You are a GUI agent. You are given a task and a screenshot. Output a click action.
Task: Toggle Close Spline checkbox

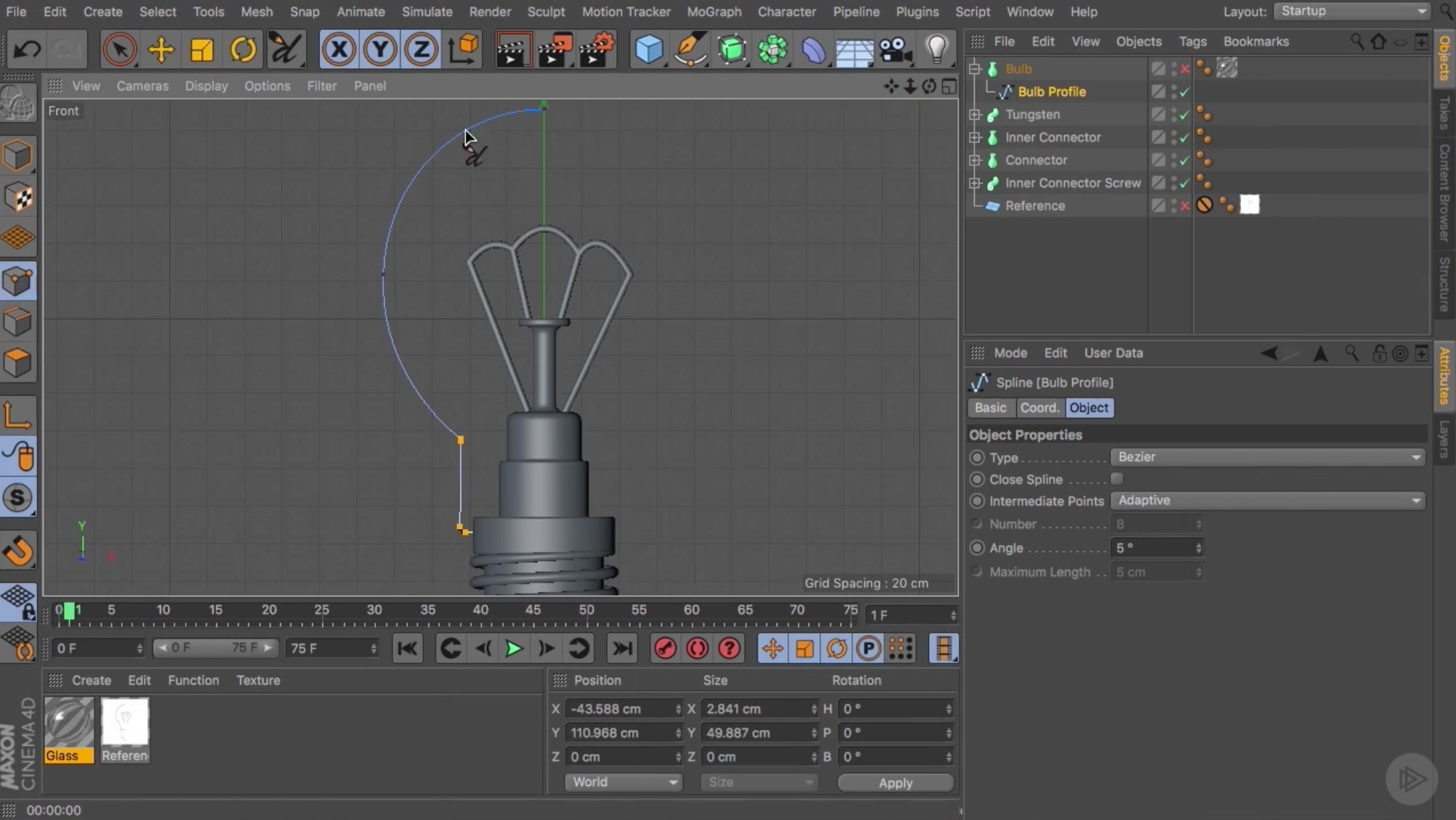coord(1118,478)
